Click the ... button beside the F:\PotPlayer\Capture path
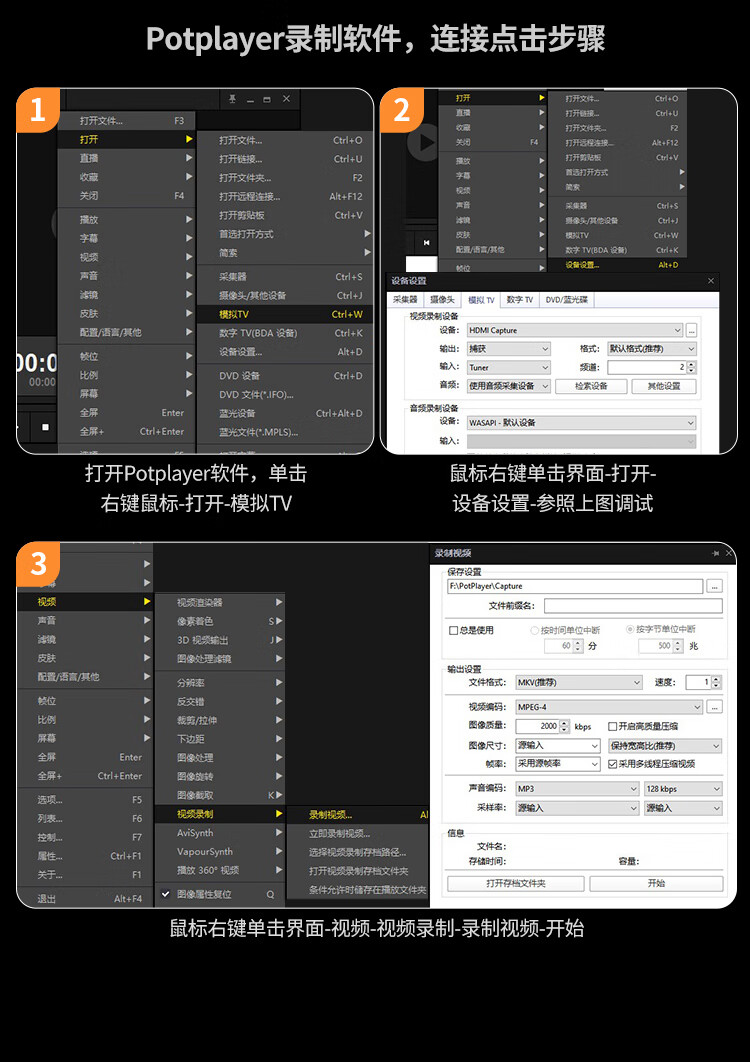Image resolution: width=750 pixels, height=1062 pixels. pyautogui.click(x=714, y=587)
